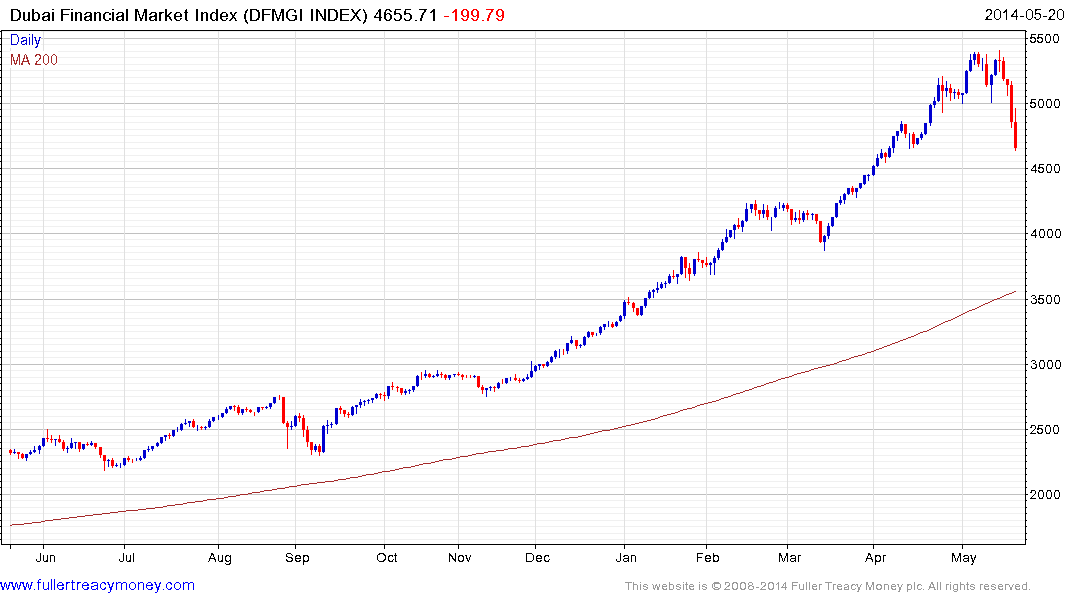This screenshot has width=1075, height=600.
Task: Click the Dec x-axis label
Action: pyautogui.click(x=538, y=557)
